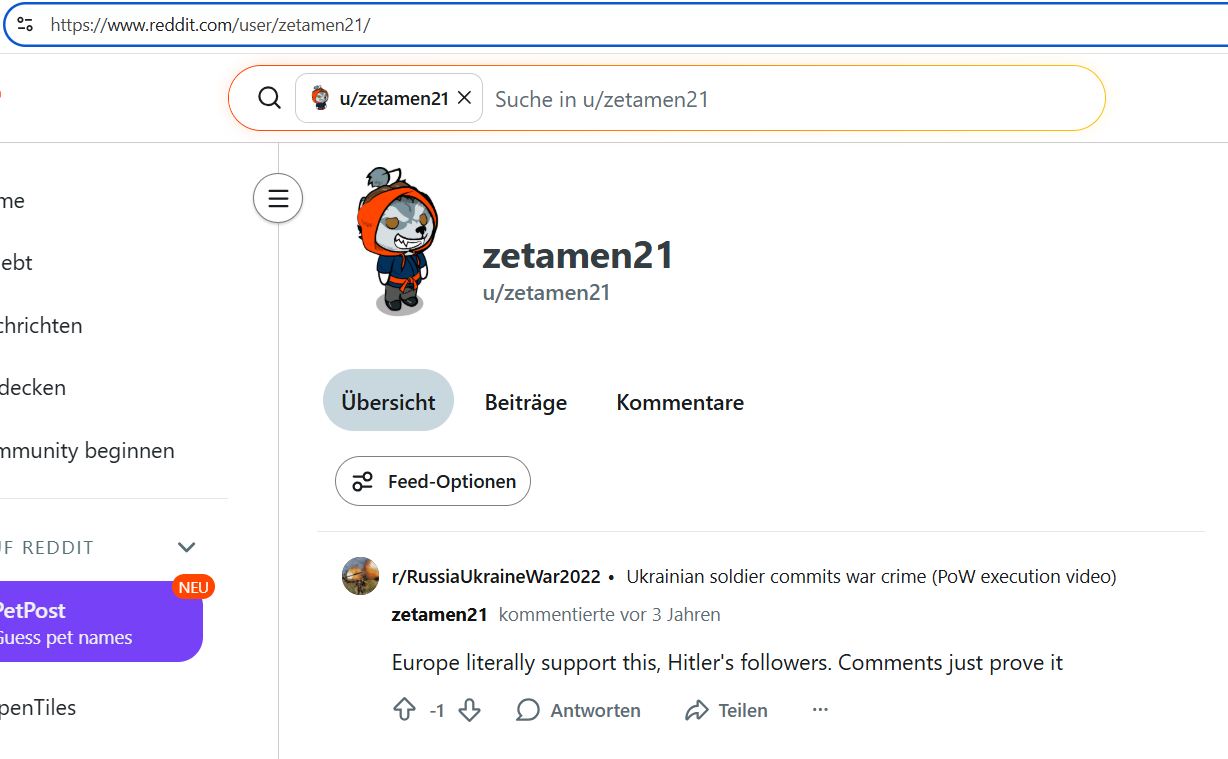Viewport: 1228px width, 759px height.
Task: Switch to the Beiträge tab
Action: point(525,402)
